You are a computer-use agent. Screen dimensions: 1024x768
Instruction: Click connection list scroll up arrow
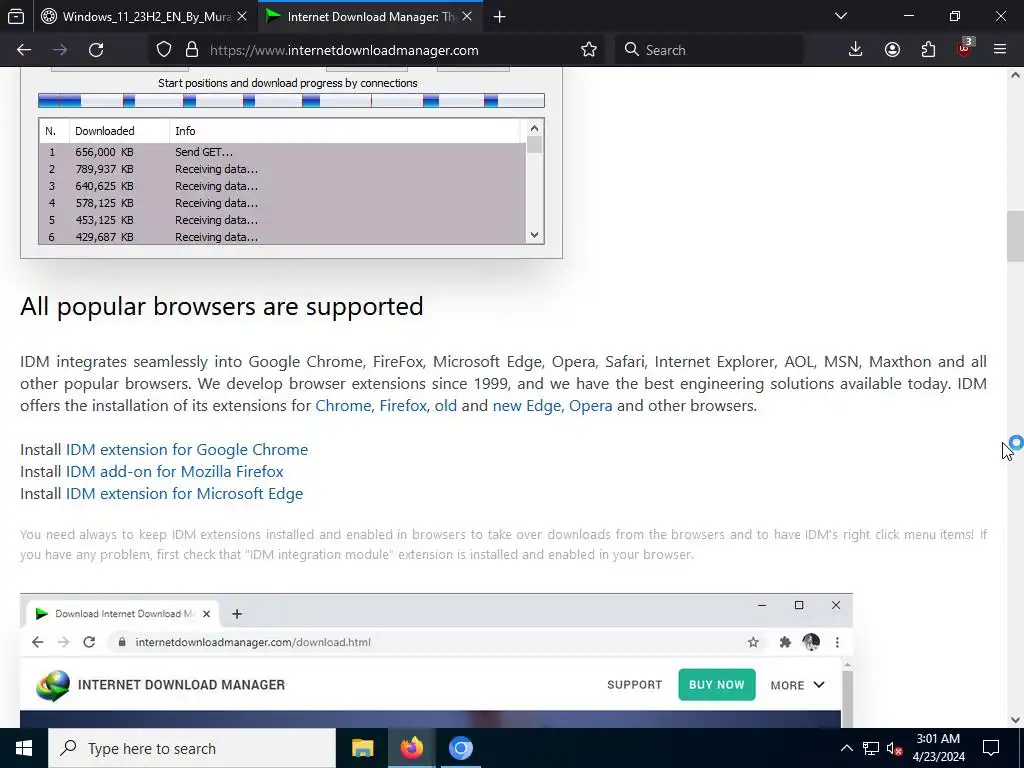pyautogui.click(x=534, y=128)
